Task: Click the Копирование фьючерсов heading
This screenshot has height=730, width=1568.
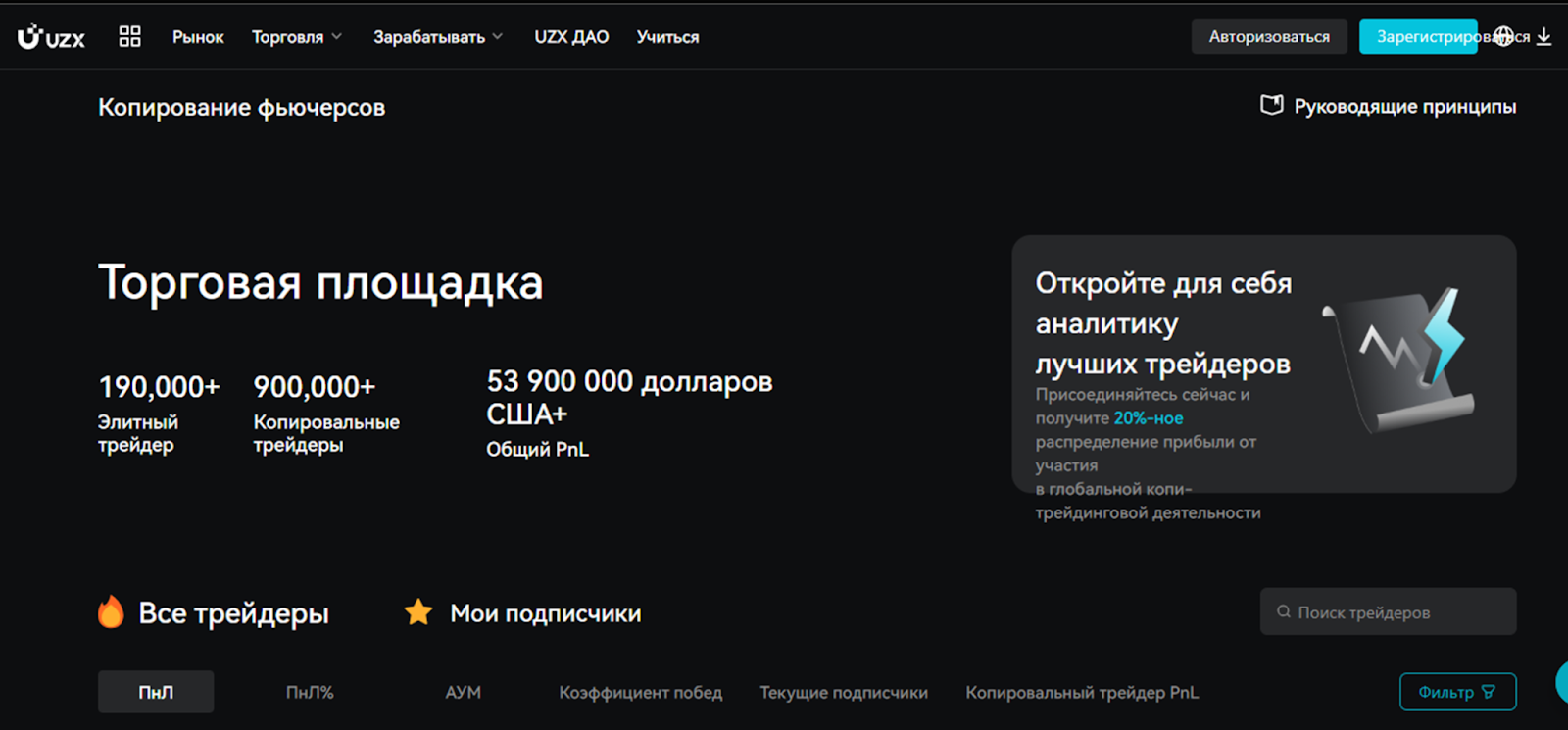Action: click(x=241, y=107)
